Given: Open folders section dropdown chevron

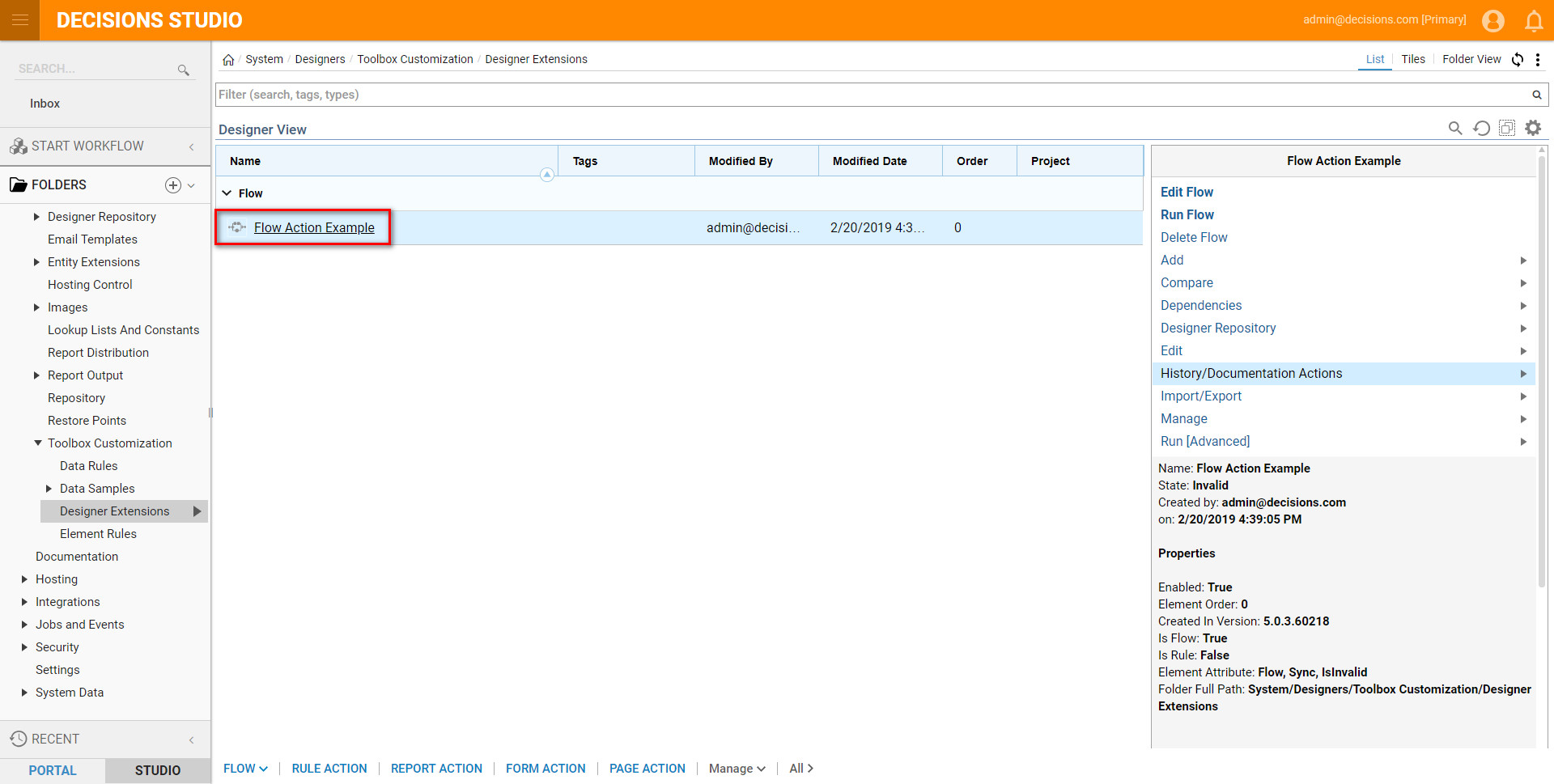Looking at the screenshot, I should (x=192, y=185).
